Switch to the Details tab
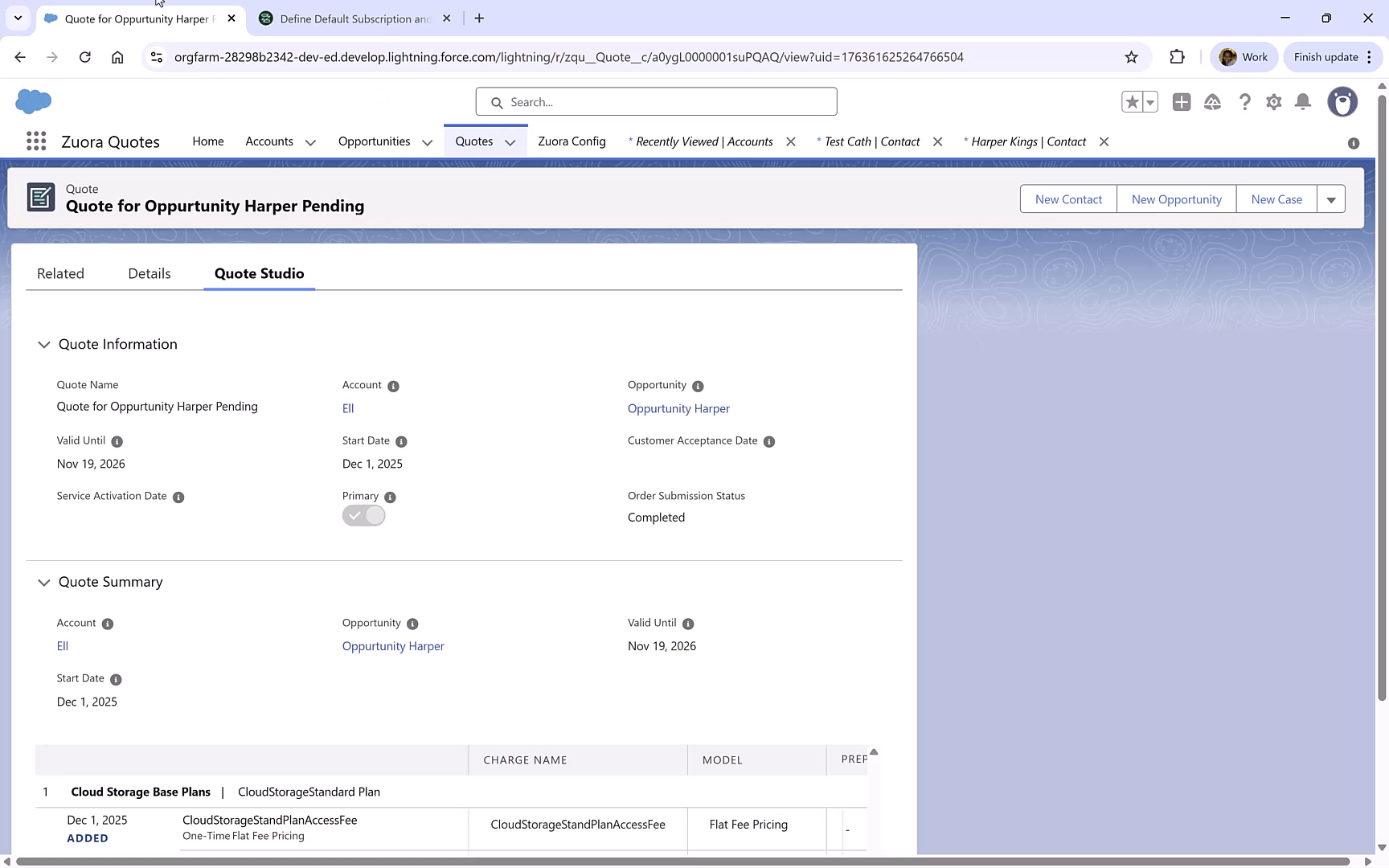Viewport: 1389px width, 868px height. [149, 273]
